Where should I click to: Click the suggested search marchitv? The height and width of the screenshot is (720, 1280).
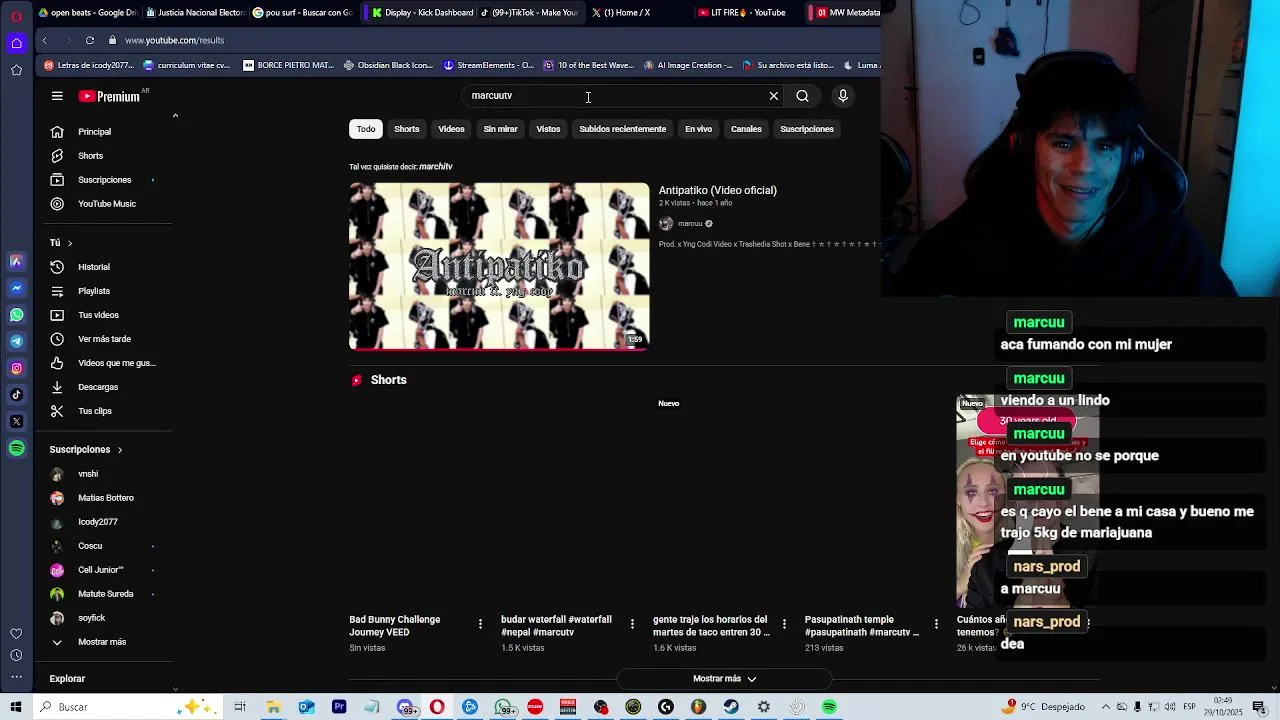click(436, 167)
